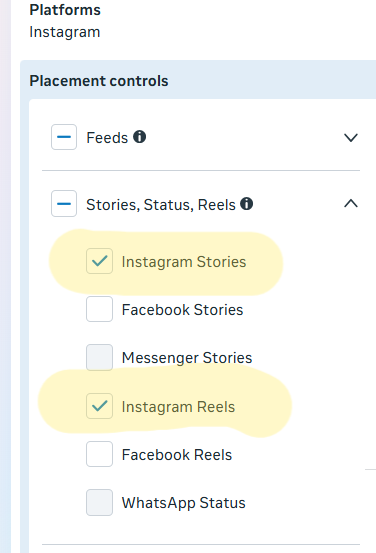Click the Instagram Reels label

178,407
